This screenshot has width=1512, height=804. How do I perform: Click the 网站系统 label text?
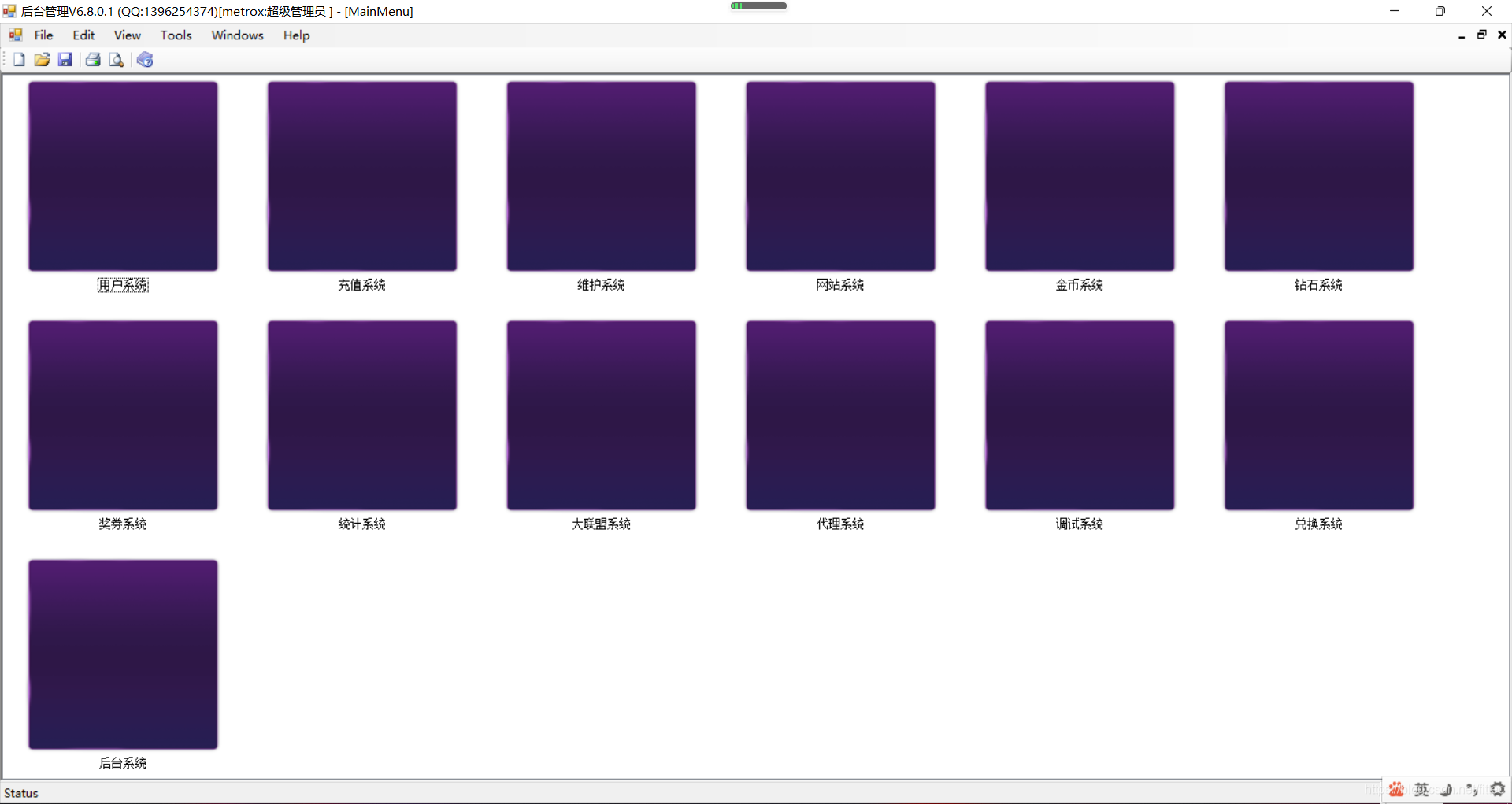(840, 285)
